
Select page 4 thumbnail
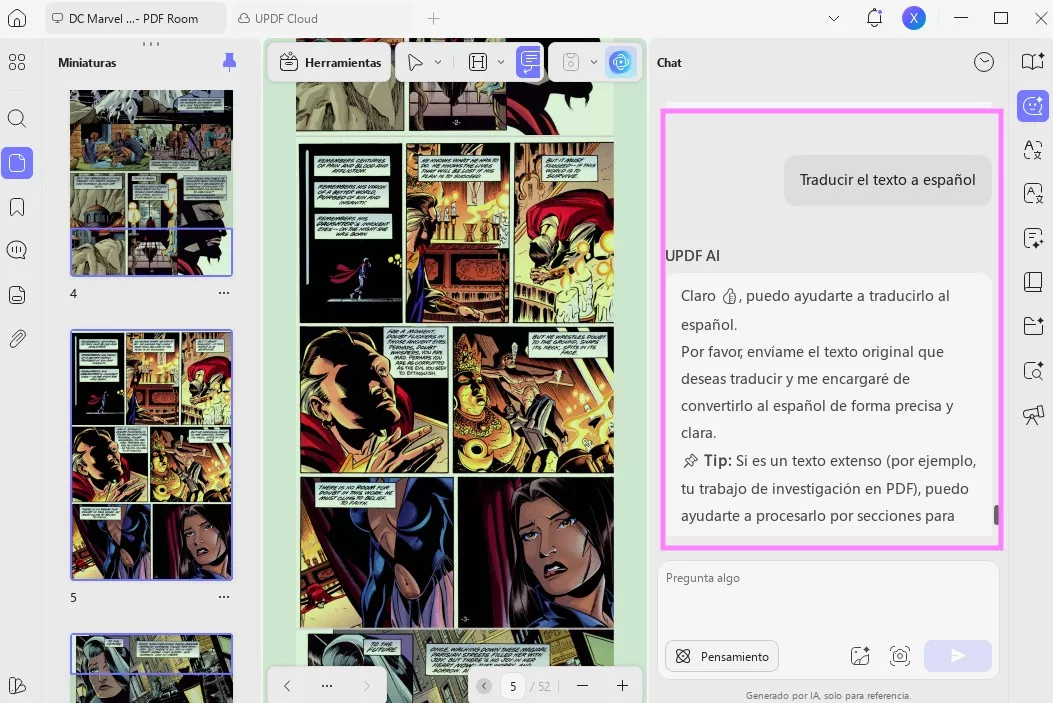(151, 183)
